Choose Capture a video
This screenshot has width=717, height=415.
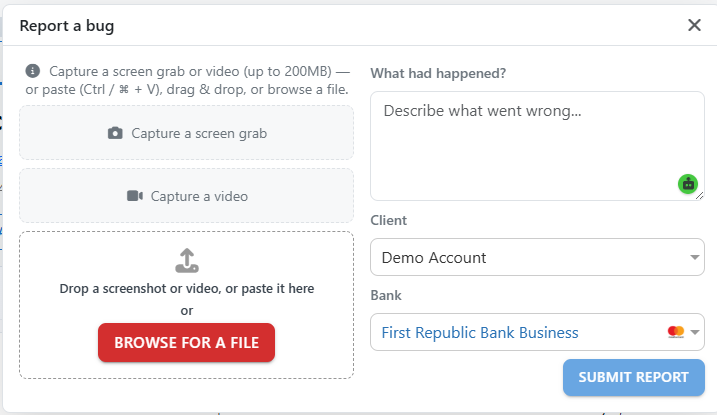click(x=187, y=196)
